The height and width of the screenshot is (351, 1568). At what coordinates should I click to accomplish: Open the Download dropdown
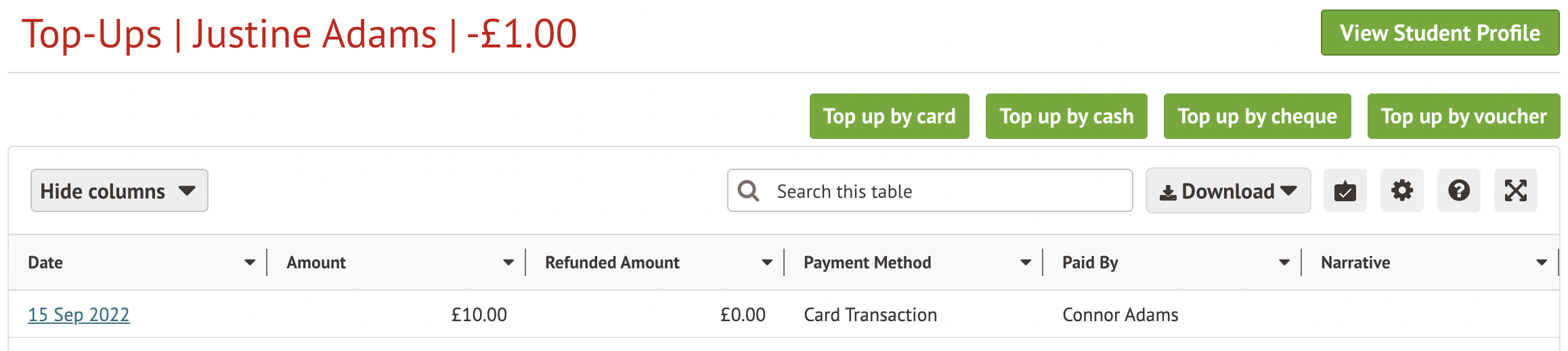1227,191
